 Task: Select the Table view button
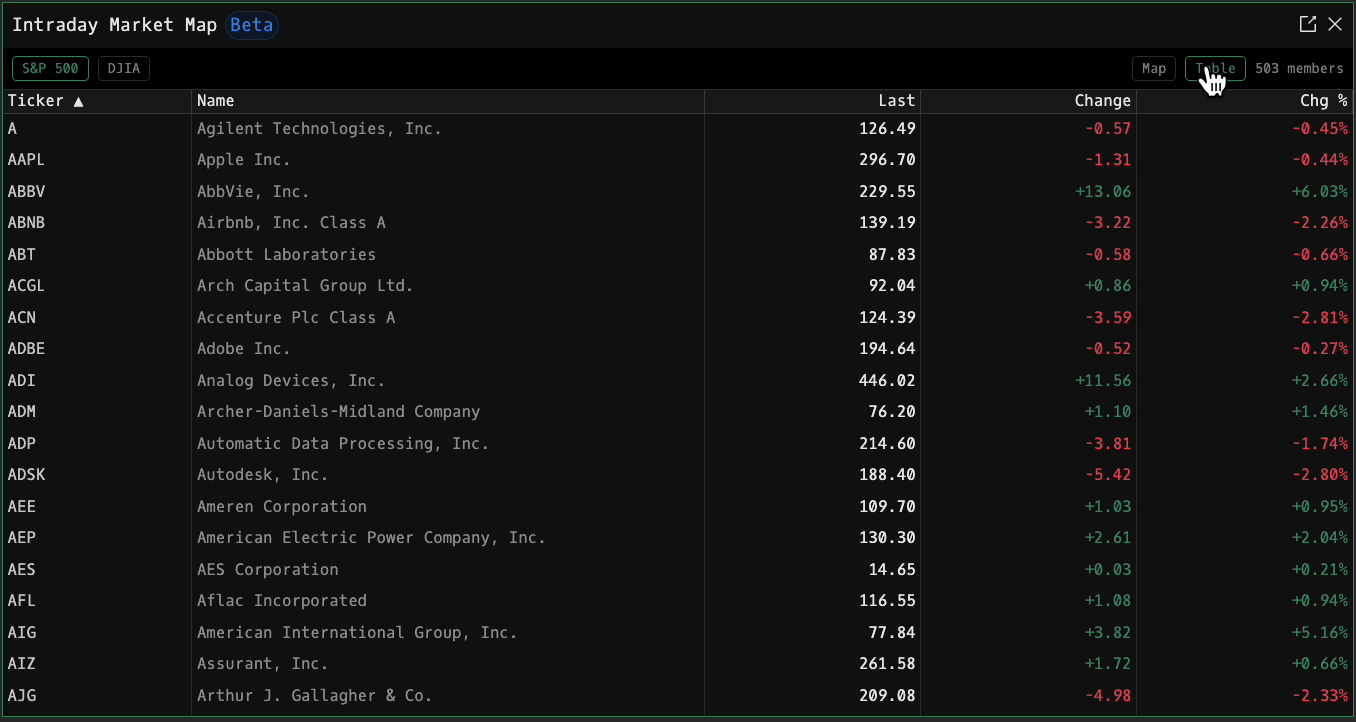coord(1215,69)
